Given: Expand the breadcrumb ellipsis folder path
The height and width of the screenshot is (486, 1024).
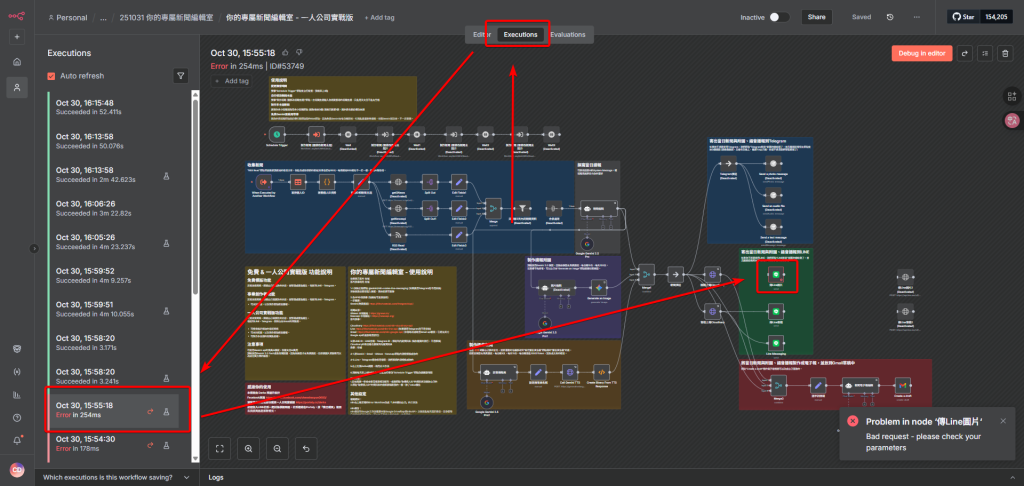Looking at the screenshot, I should [x=102, y=18].
